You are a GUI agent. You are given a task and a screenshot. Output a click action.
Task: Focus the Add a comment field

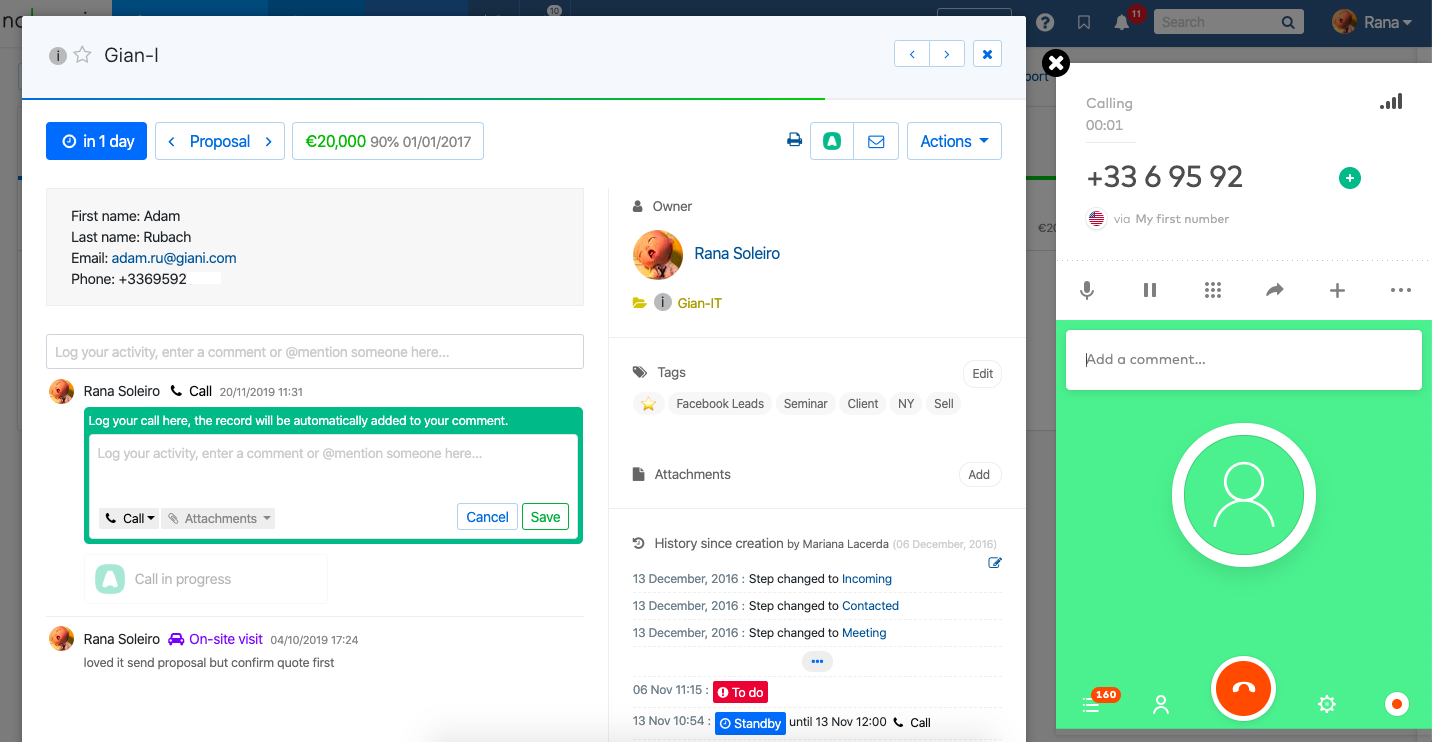1243,359
